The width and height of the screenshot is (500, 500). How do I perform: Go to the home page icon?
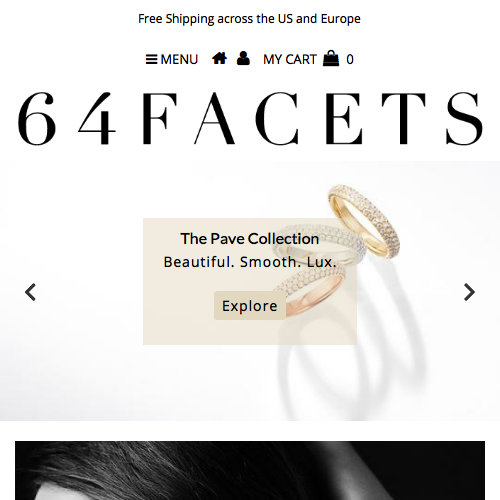(219, 58)
